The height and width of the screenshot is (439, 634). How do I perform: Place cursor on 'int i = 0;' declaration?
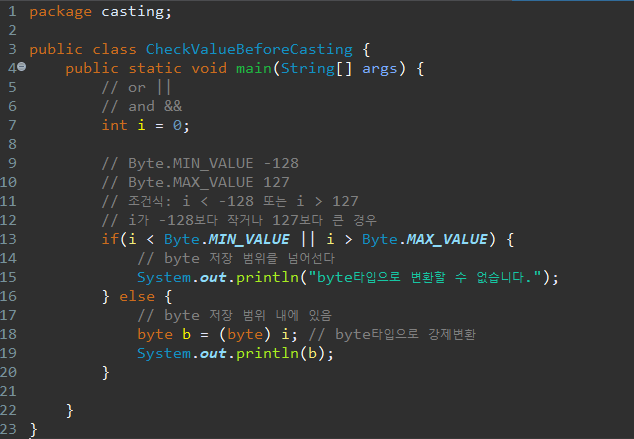click(x=145, y=125)
